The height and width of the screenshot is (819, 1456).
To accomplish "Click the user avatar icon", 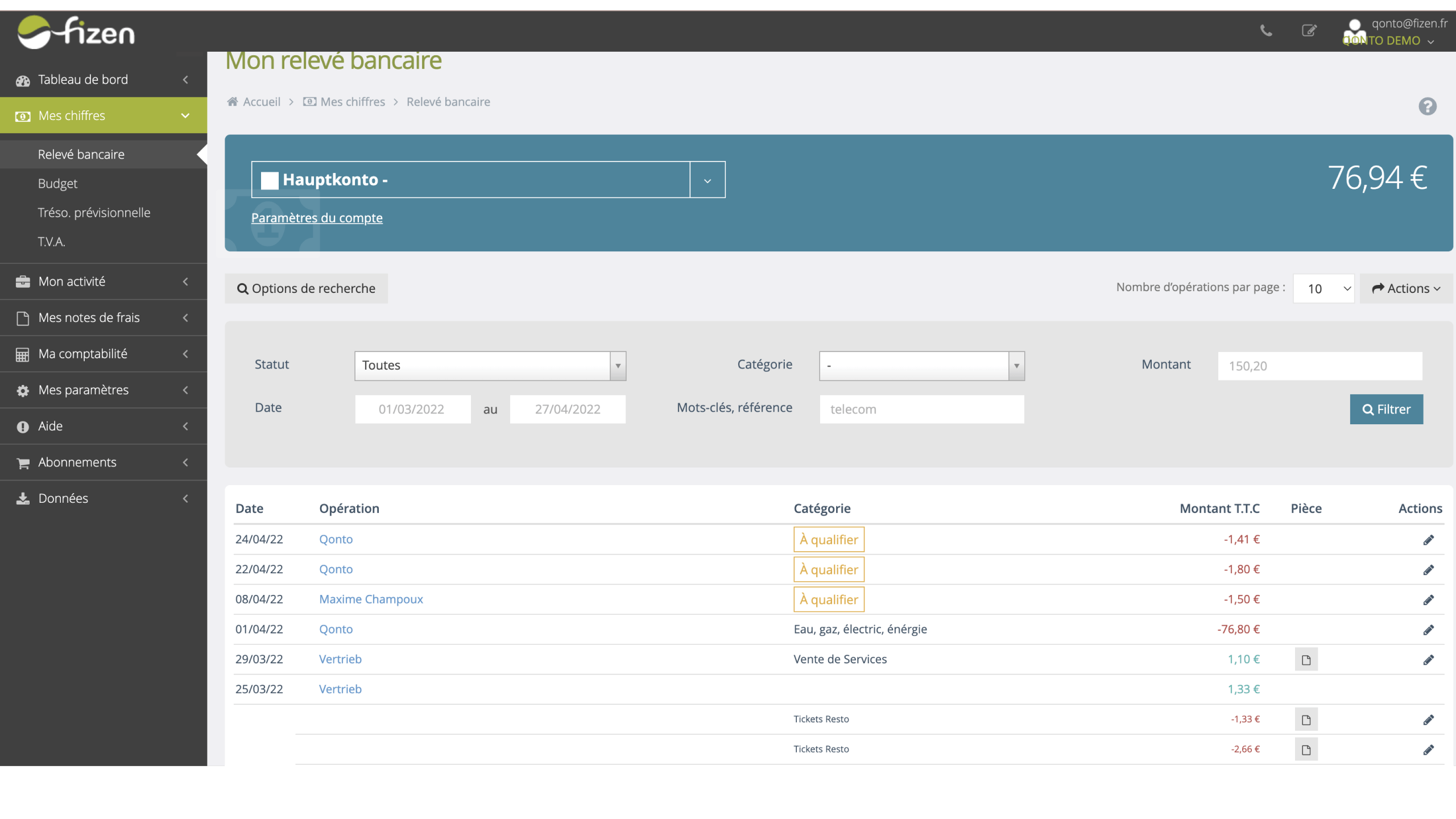I will coord(1355,31).
